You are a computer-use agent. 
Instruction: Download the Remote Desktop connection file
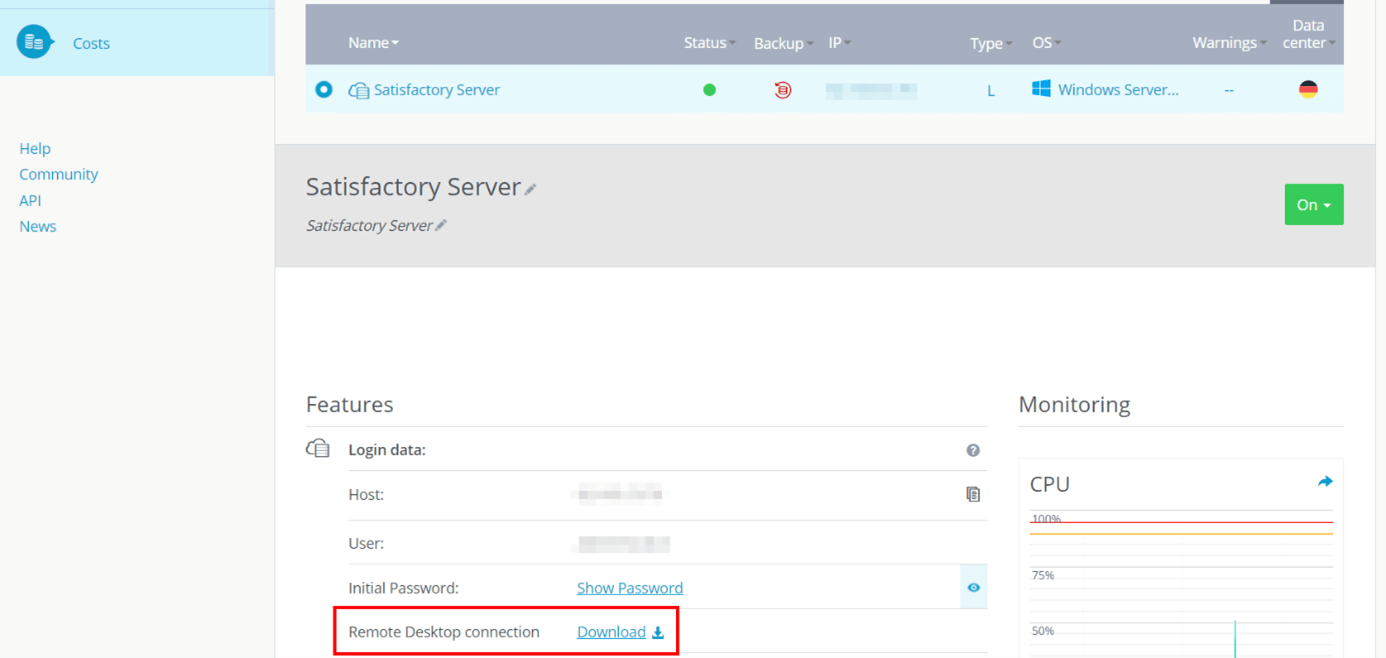(x=611, y=632)
